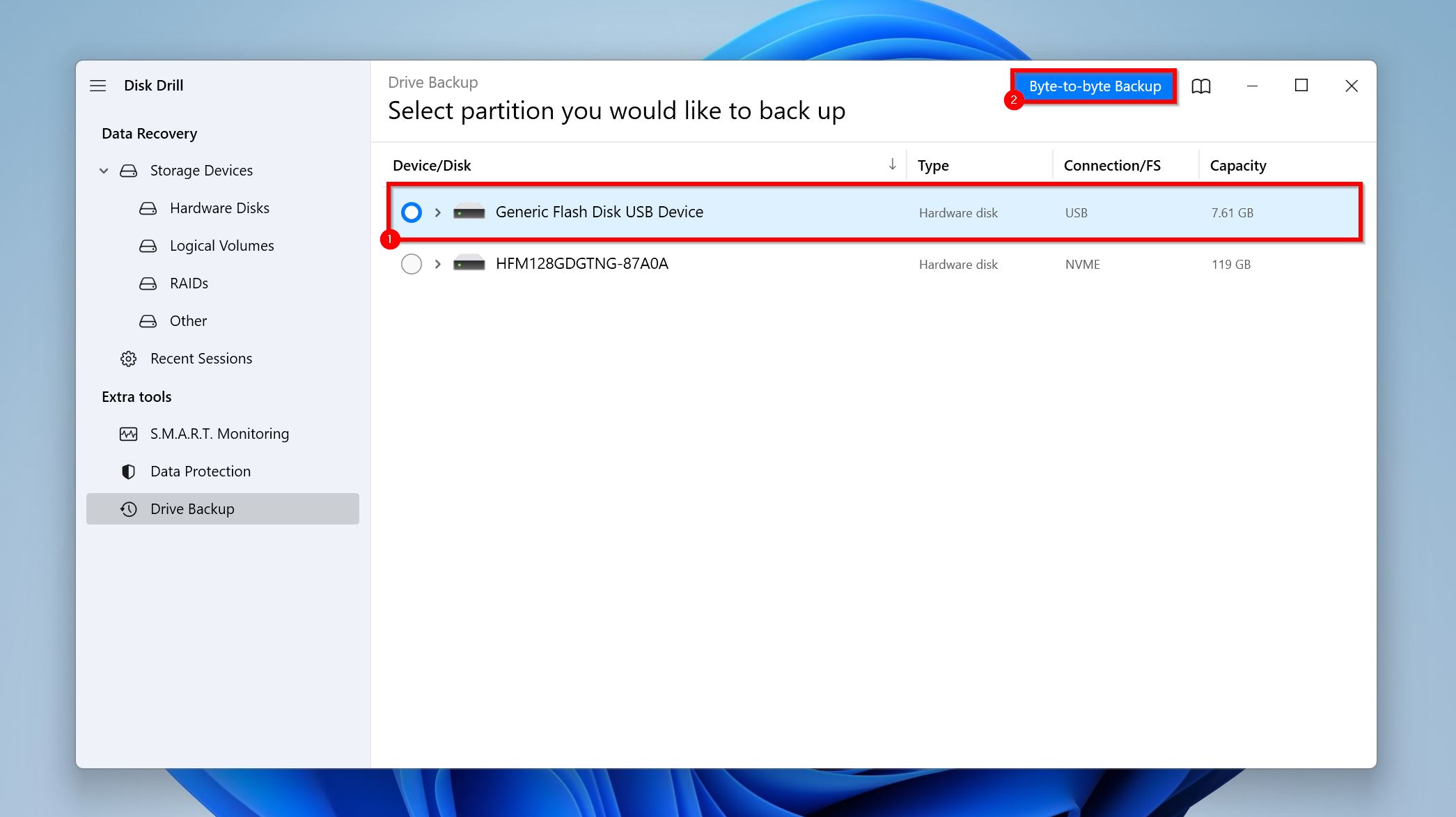1456x817 pixels.
Task: Click the bookmarks icon in the toolbar
Action: click(1201, 85)
